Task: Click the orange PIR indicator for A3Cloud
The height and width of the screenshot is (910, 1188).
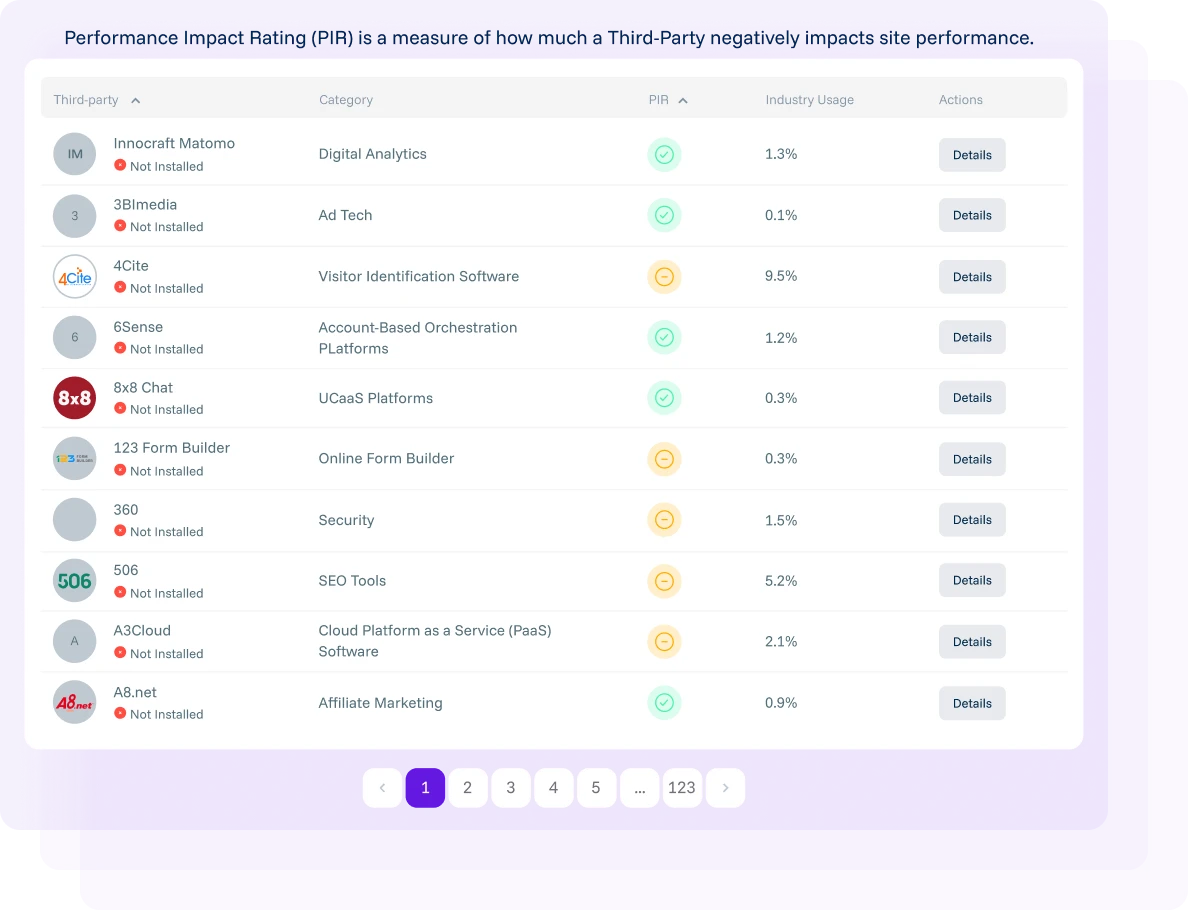Action: (664, 642)
